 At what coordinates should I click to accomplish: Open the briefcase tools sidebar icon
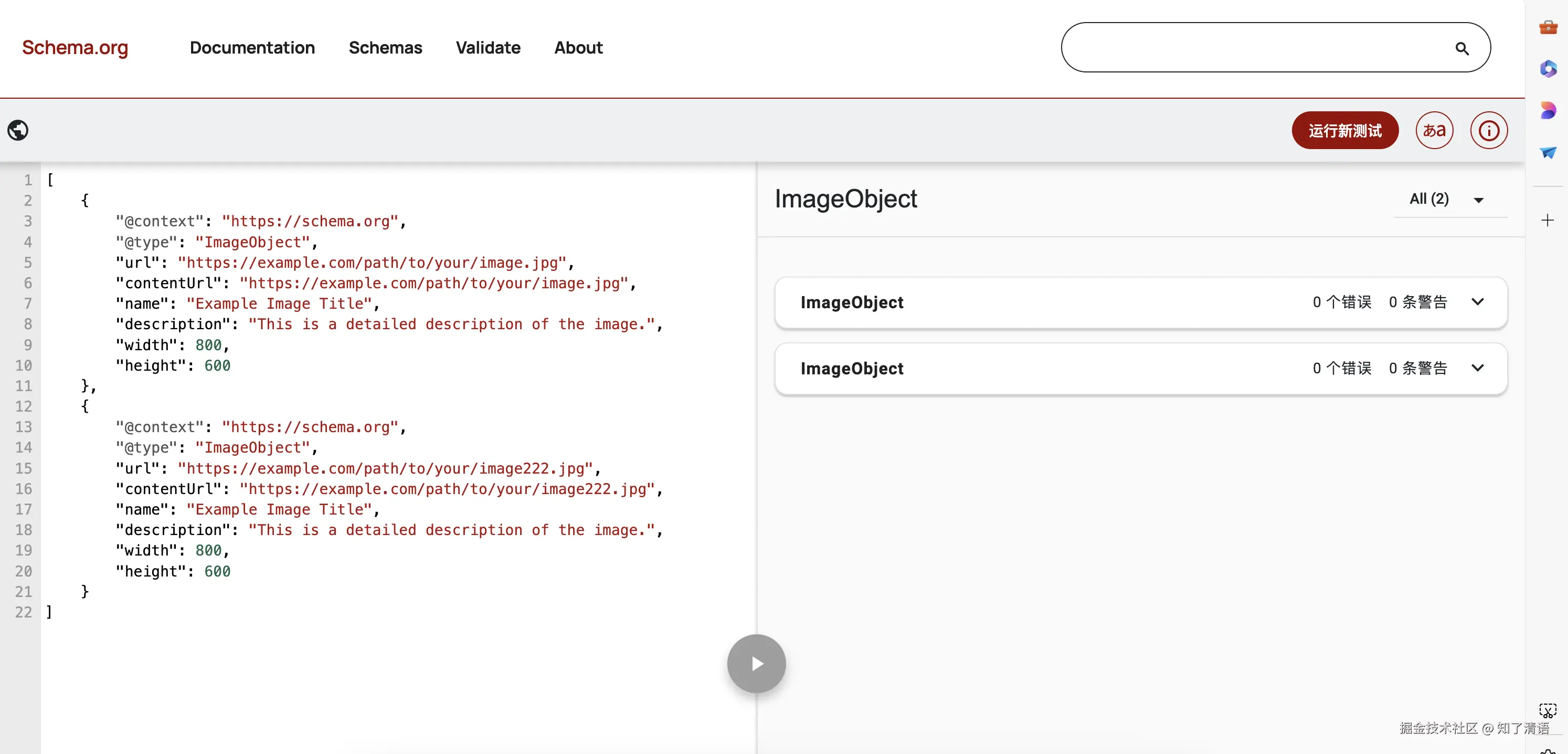click(x=1548, y=27)
